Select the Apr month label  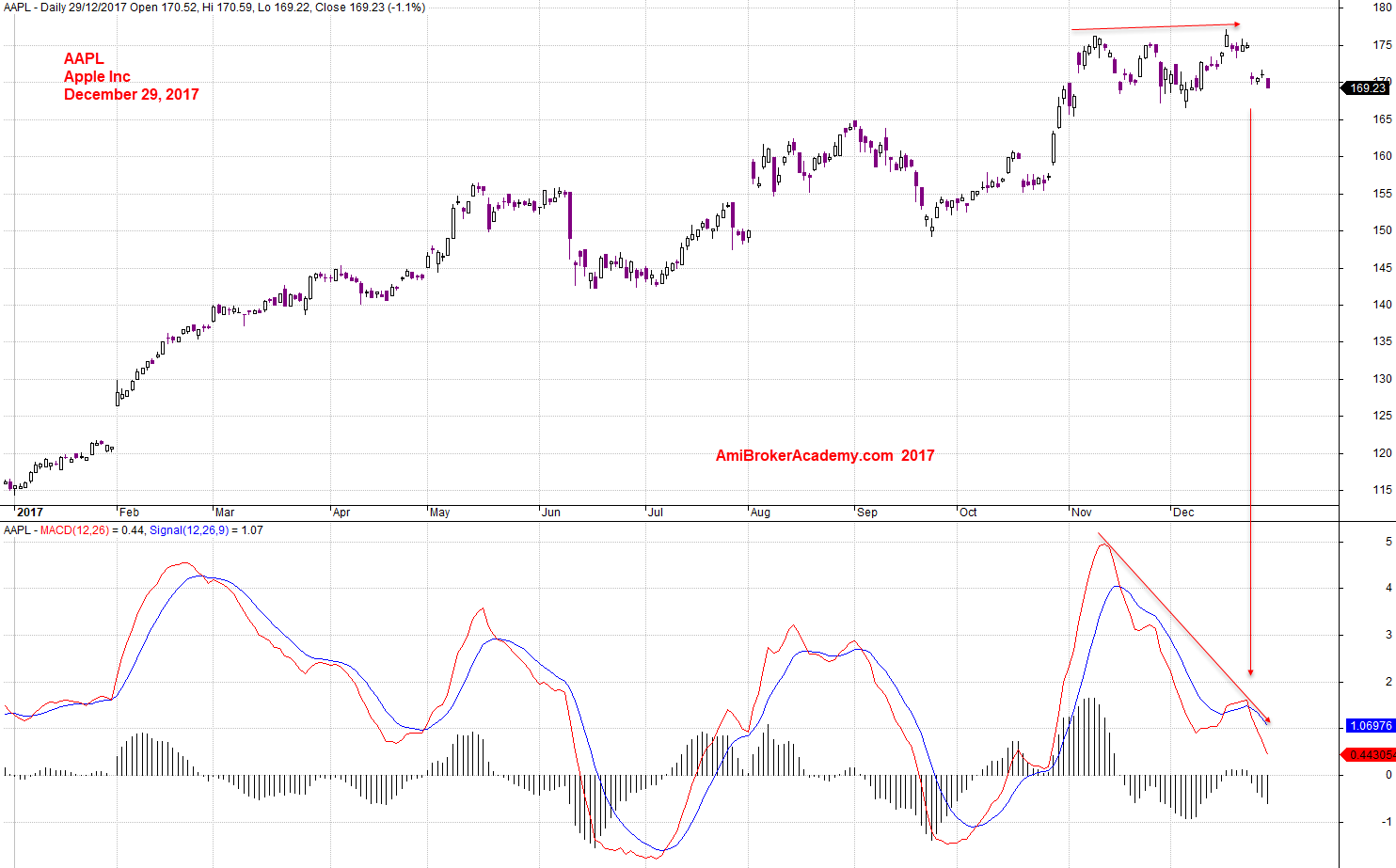click(x=341, y=513)
